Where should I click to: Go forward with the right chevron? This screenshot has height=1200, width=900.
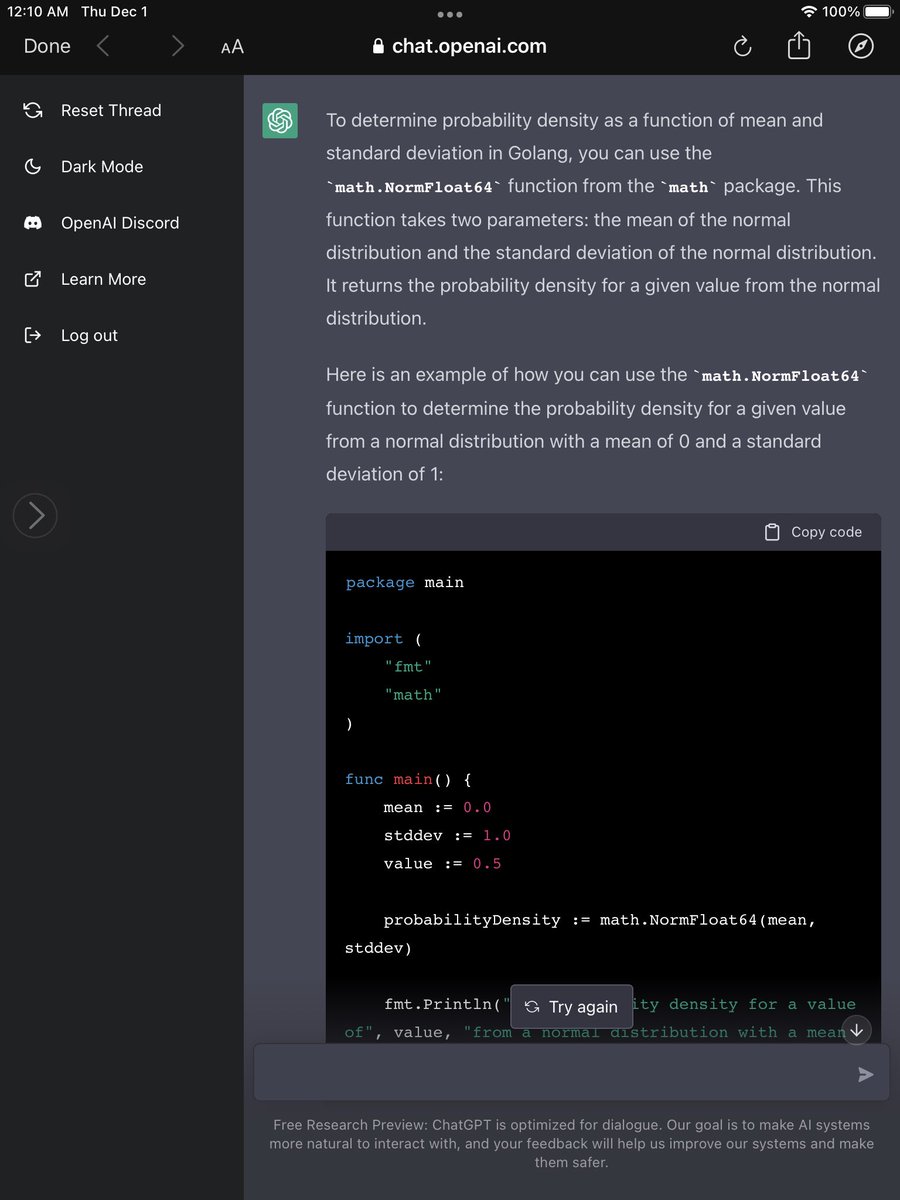[177, 46]
